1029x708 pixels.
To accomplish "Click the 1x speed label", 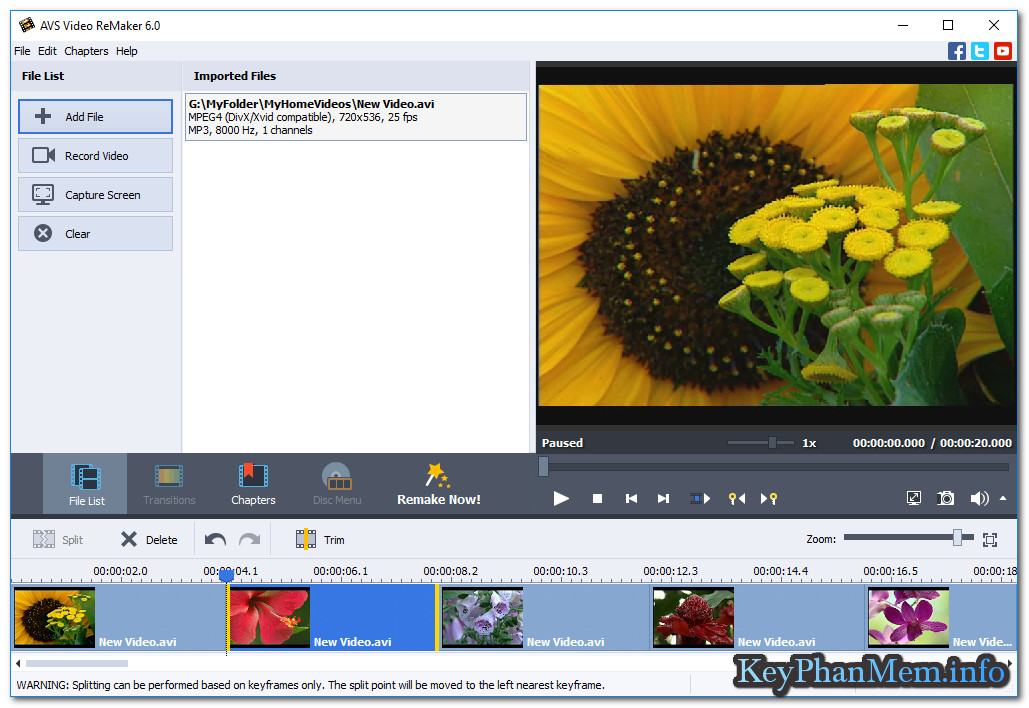I will [809, 443].
